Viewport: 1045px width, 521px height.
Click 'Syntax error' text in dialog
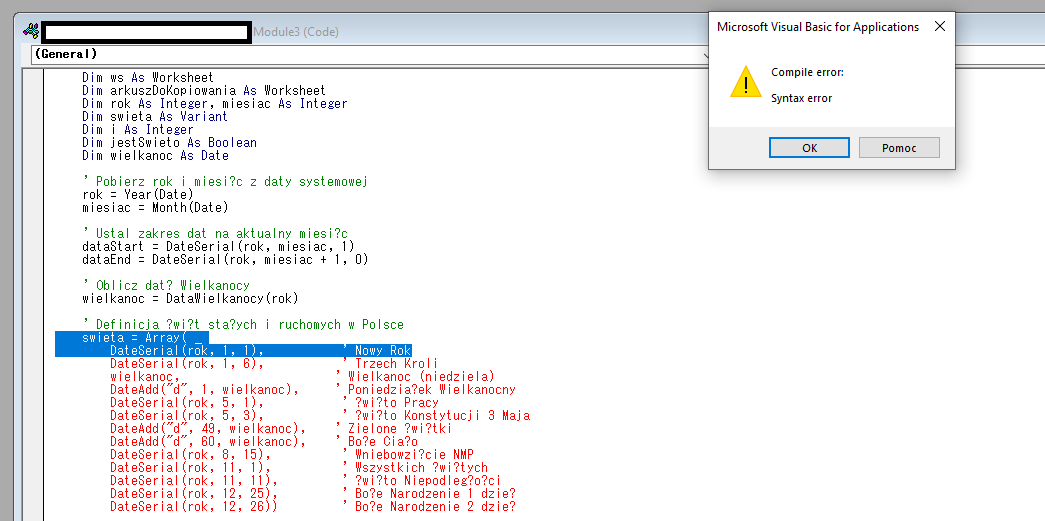[801, 98]
